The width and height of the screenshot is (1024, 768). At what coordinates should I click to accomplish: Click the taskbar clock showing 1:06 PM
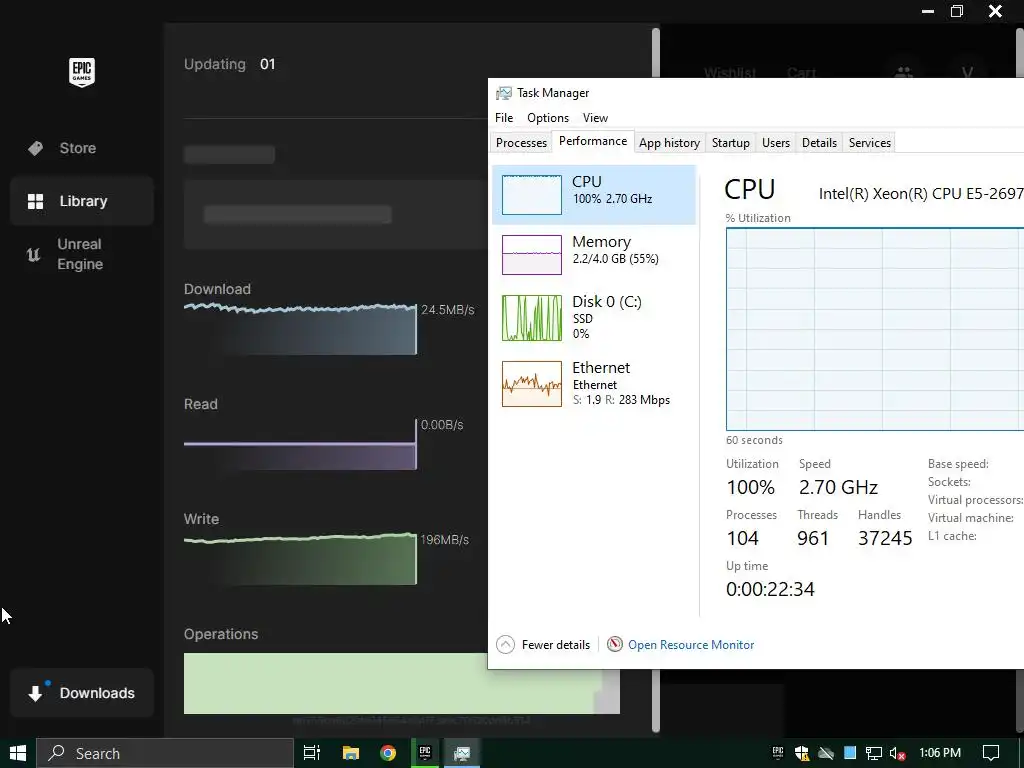pos(940,753)
